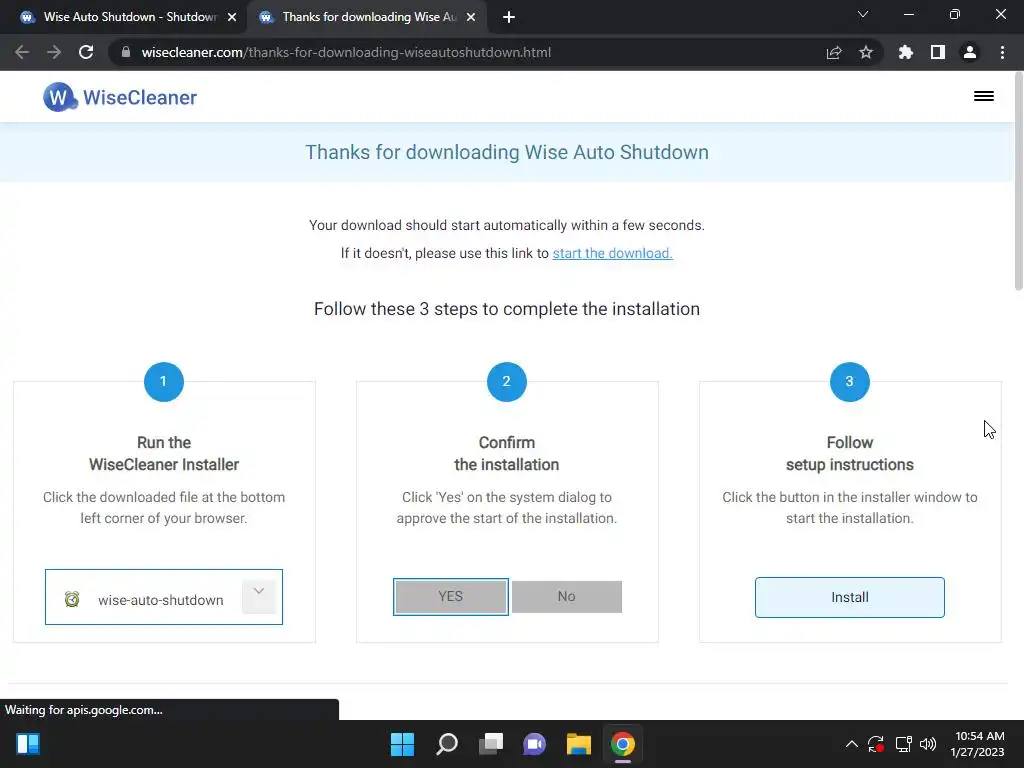Click the wise-auto-shutdown file illustration
The width and height of the screenshot is (1024, 768).
(x=164, y=597)
